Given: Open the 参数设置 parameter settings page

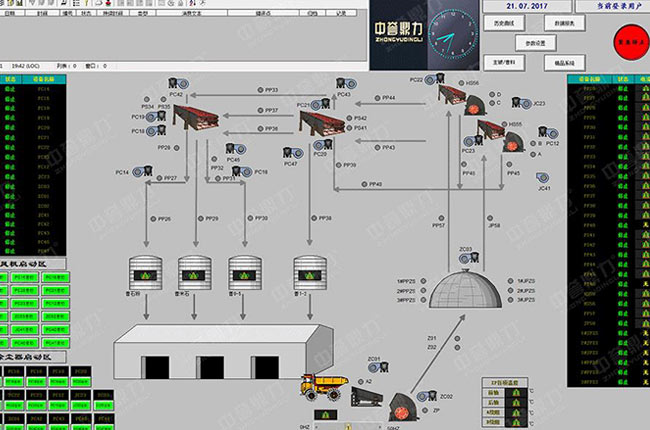Looking at the screenshot, I should click(x=534, y=43).
